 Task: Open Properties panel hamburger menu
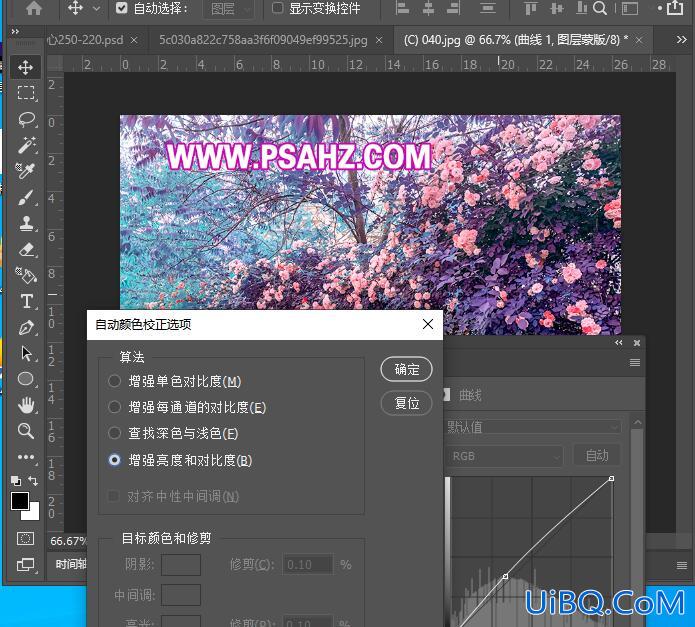[x=635, y=363]
